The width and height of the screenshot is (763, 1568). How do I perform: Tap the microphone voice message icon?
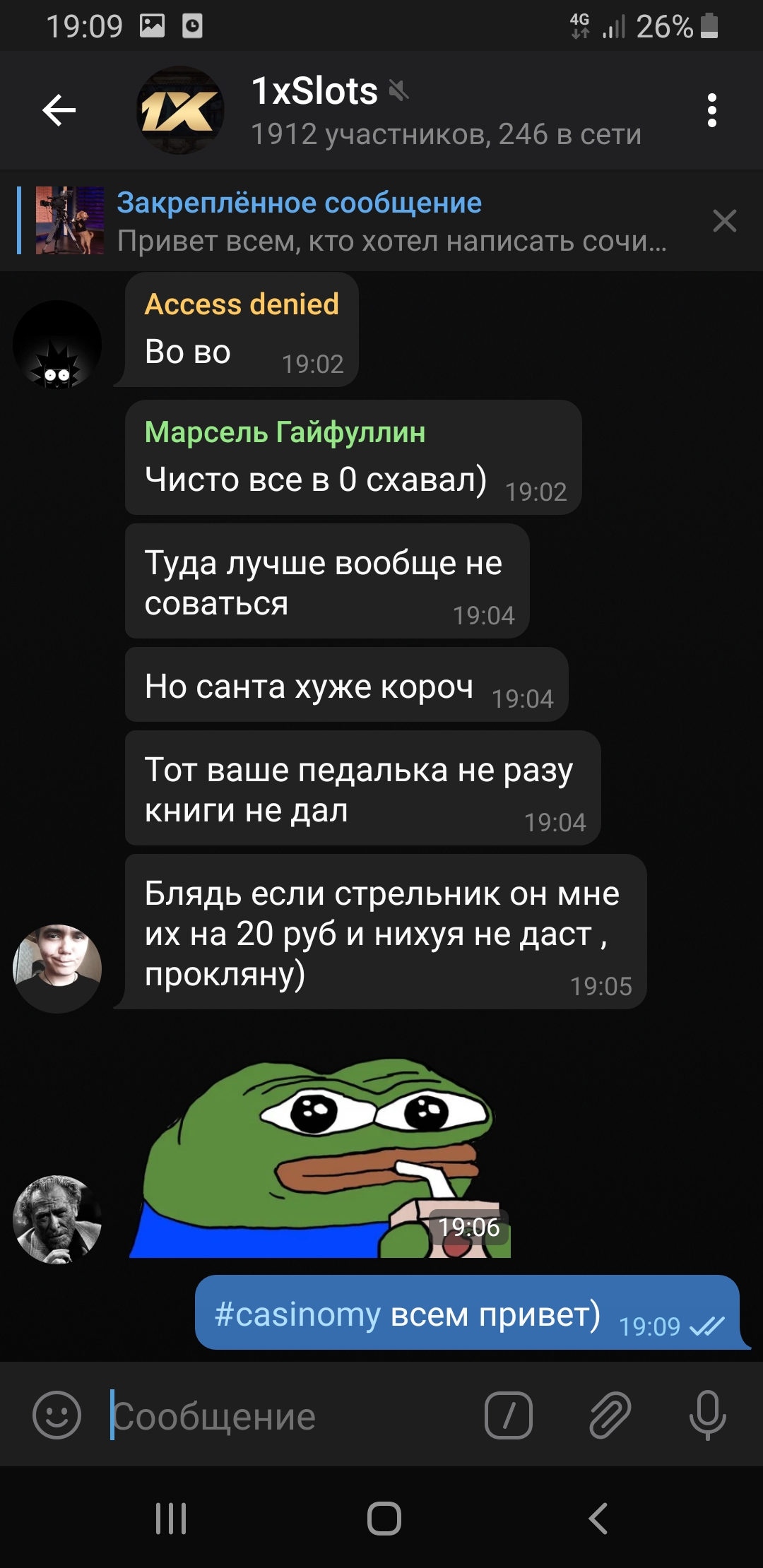tap(707, 1415)
